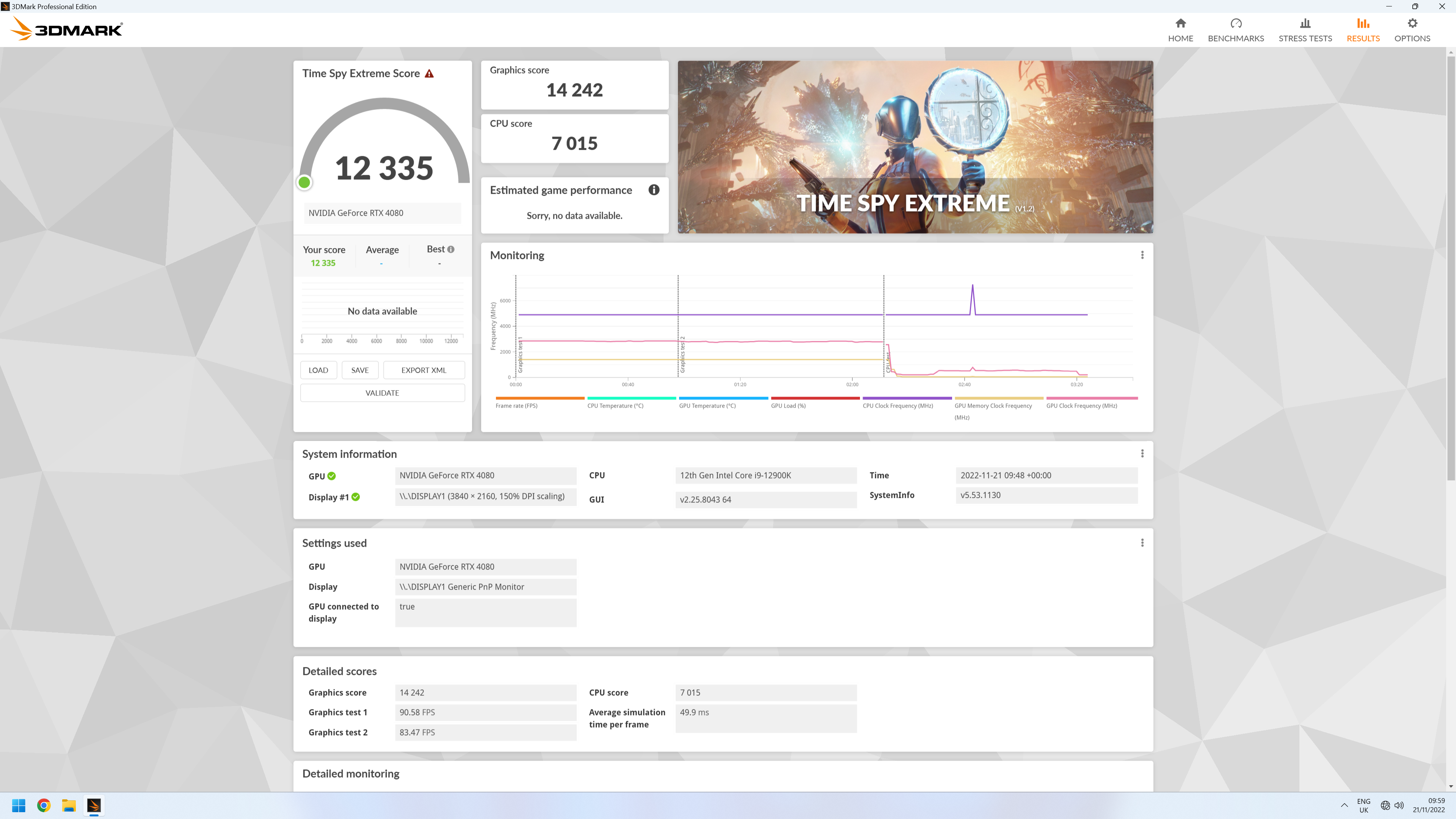The height and width of the screenshot is (819, 1456).
Task: Open Chrome from the taskbar
Action: pos(44,805)
